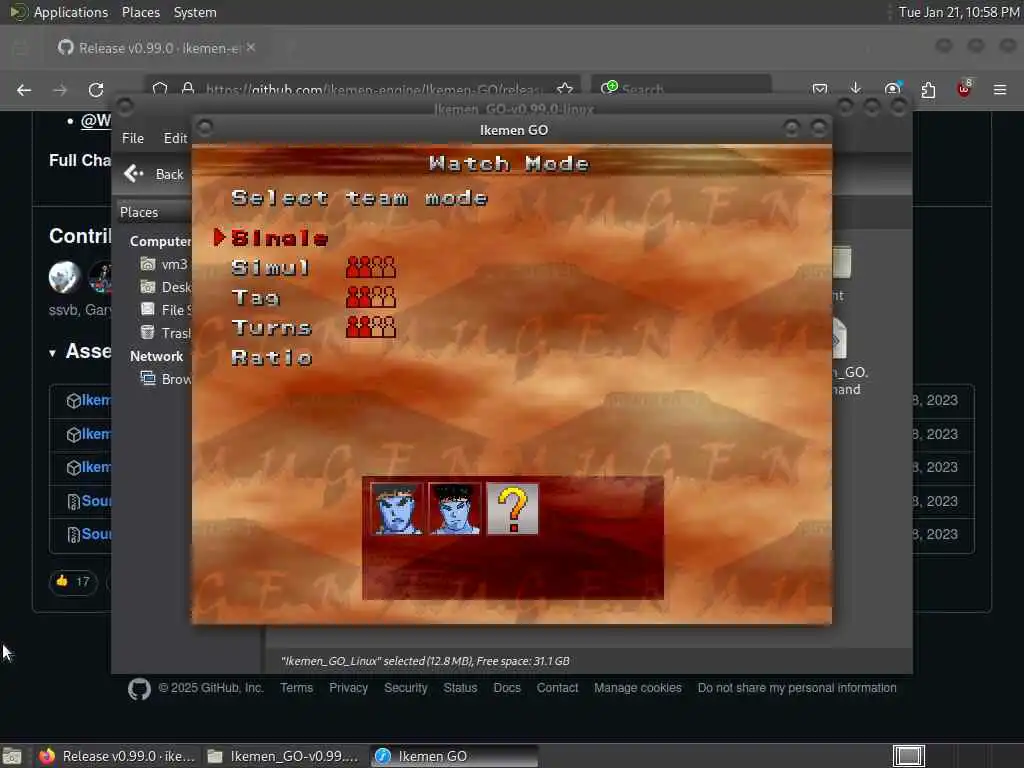The image size is (1024, 768).
Task: Choose Simul team mode
Action: coord(270,268)
